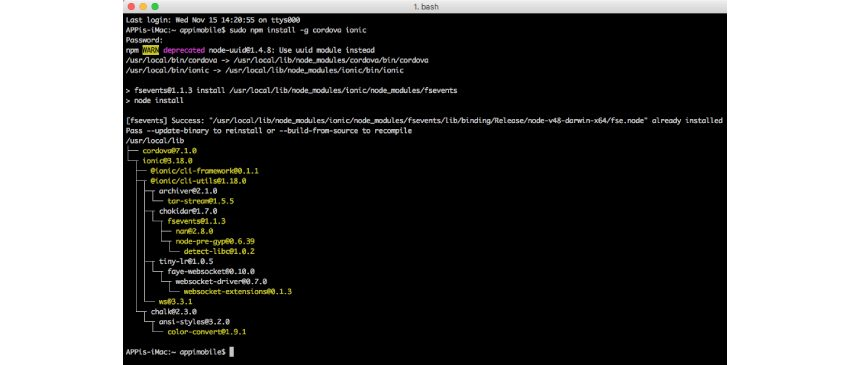Viewport: 850px width, 365px height.
Task: Click the 'ionic@3.18.0' tree entry
Action: 168,161
